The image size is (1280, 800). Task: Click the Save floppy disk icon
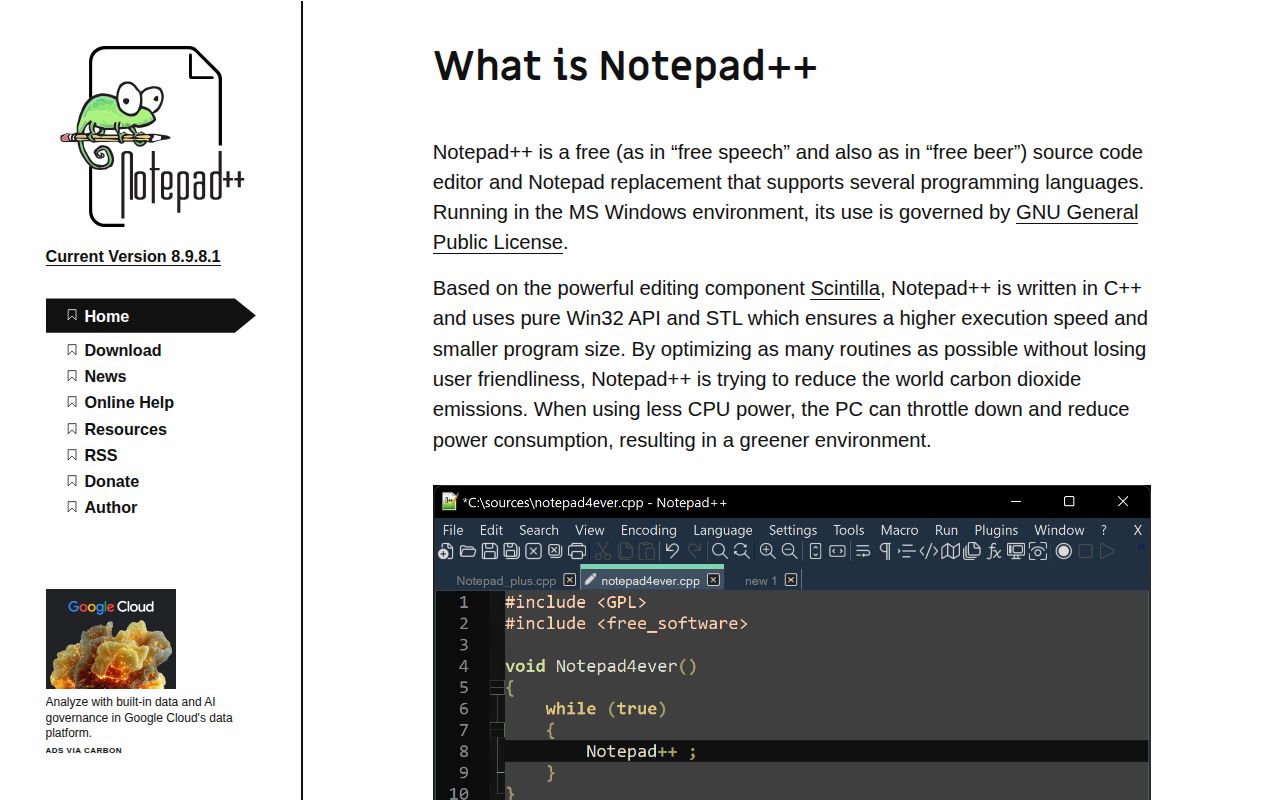coord(490,551)
